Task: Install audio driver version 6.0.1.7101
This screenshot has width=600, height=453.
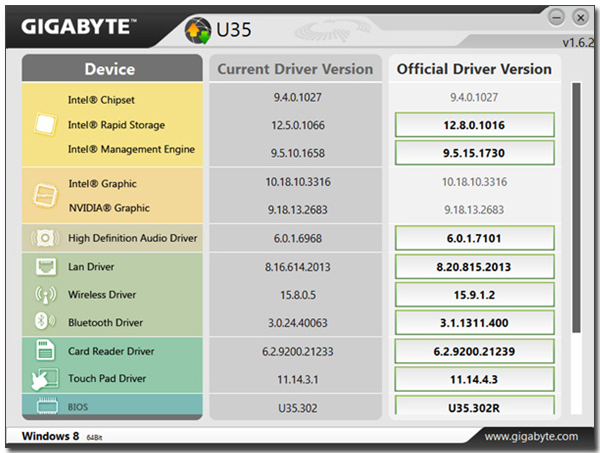Action: pyautogui.click(x=474, y=238)
